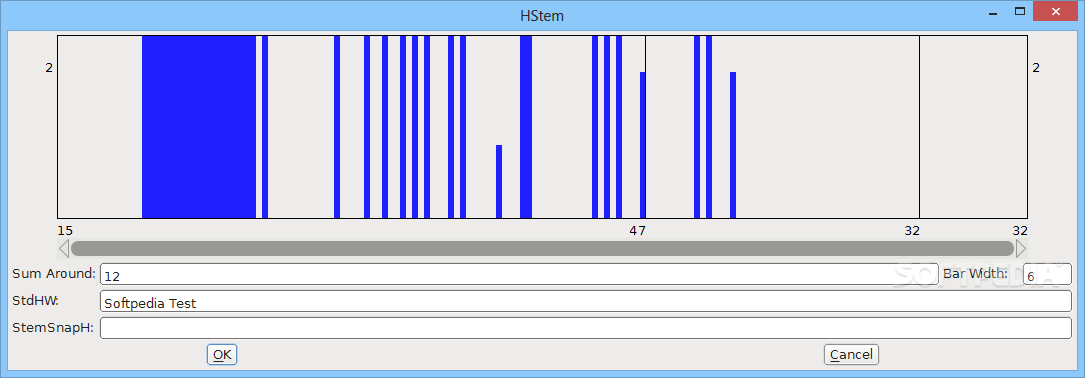Close the HStem dialog window

click(x=1056, y=12)
